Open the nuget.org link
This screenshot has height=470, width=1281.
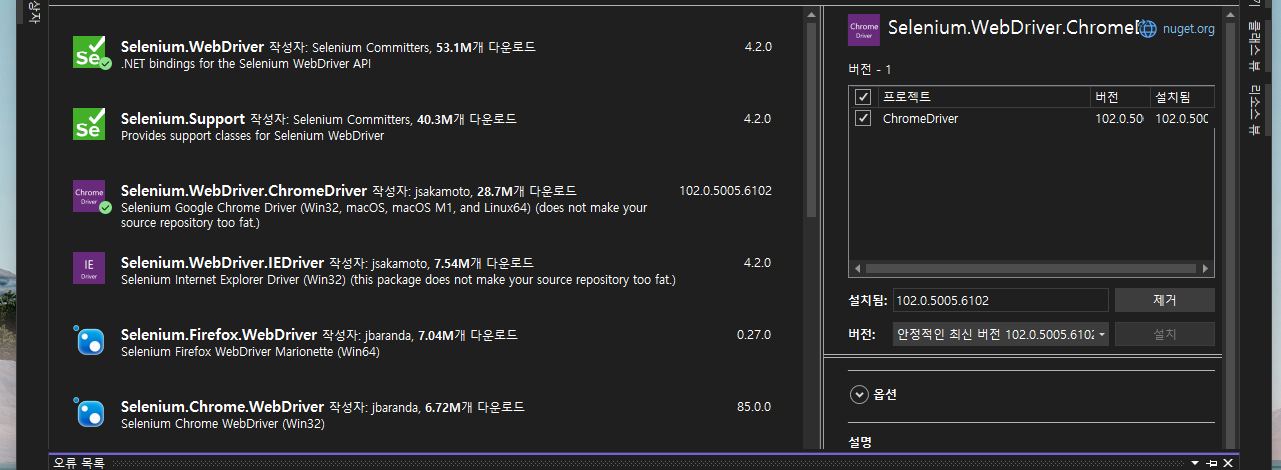pyautogui.click(x=1188, y=29)
